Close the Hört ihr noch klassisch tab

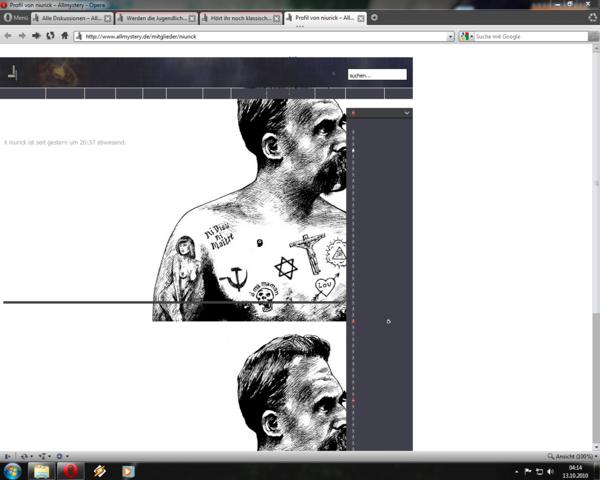click(x=276, y=18)
